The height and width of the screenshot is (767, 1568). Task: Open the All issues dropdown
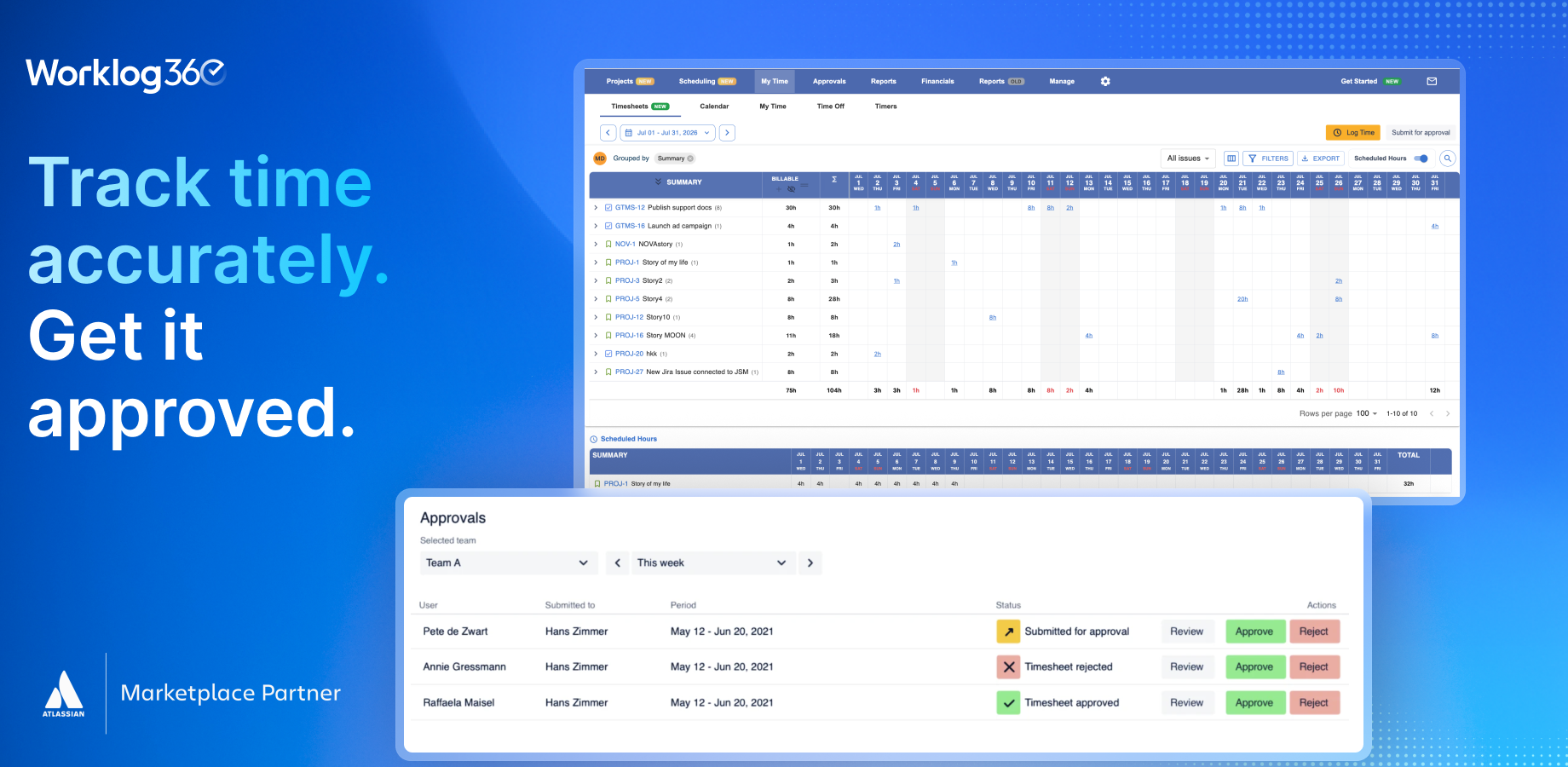1188,159
